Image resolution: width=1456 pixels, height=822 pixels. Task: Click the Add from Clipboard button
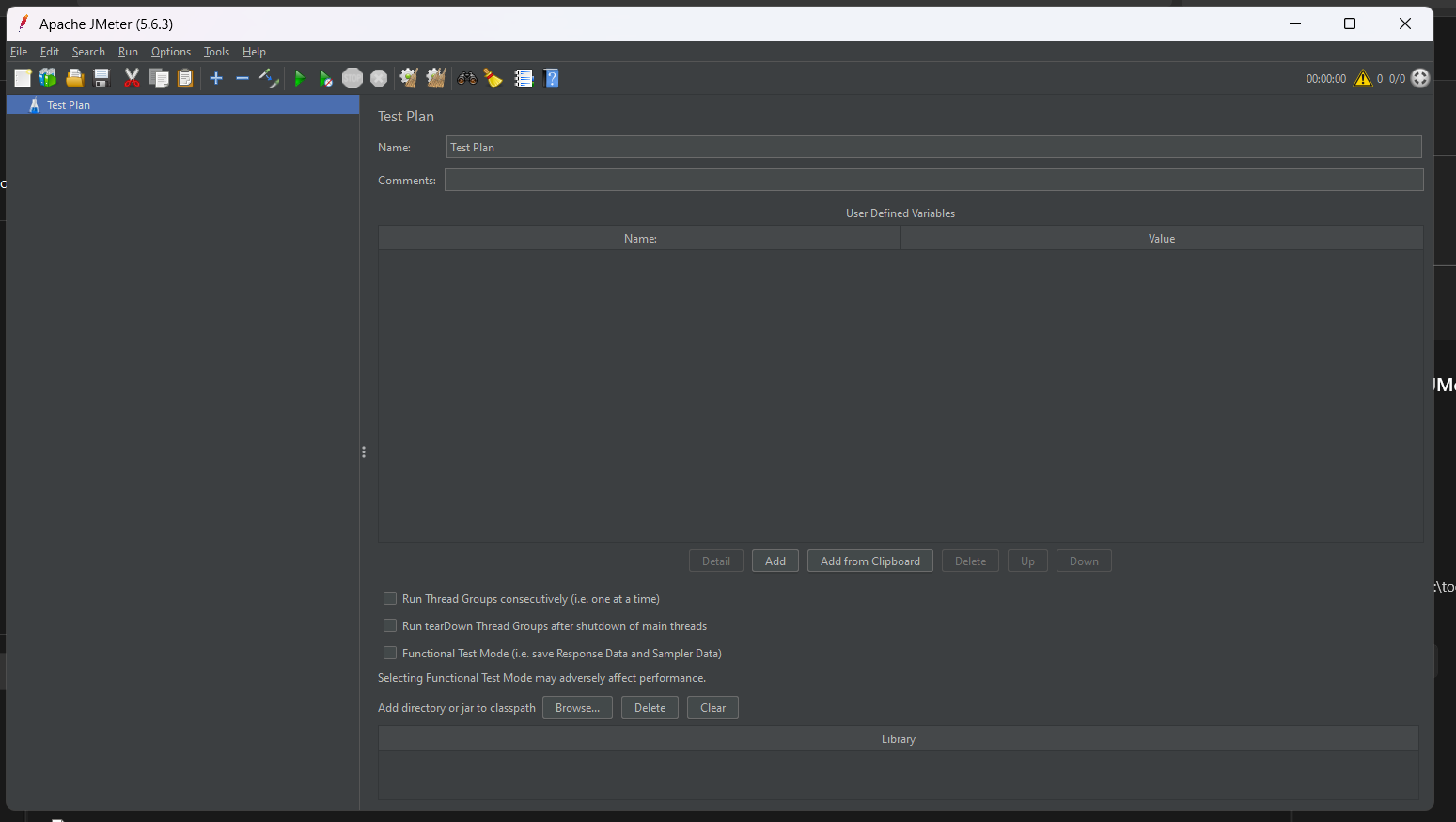click(869, 561)
